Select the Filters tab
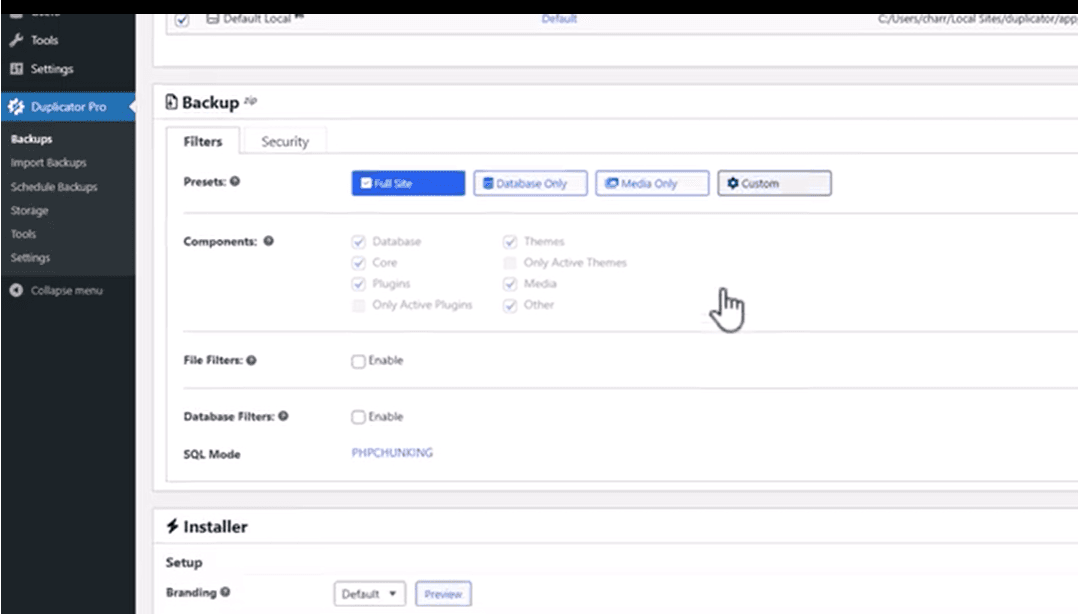The width and height of the screenshot is (1081, 614). coord(203,142)
